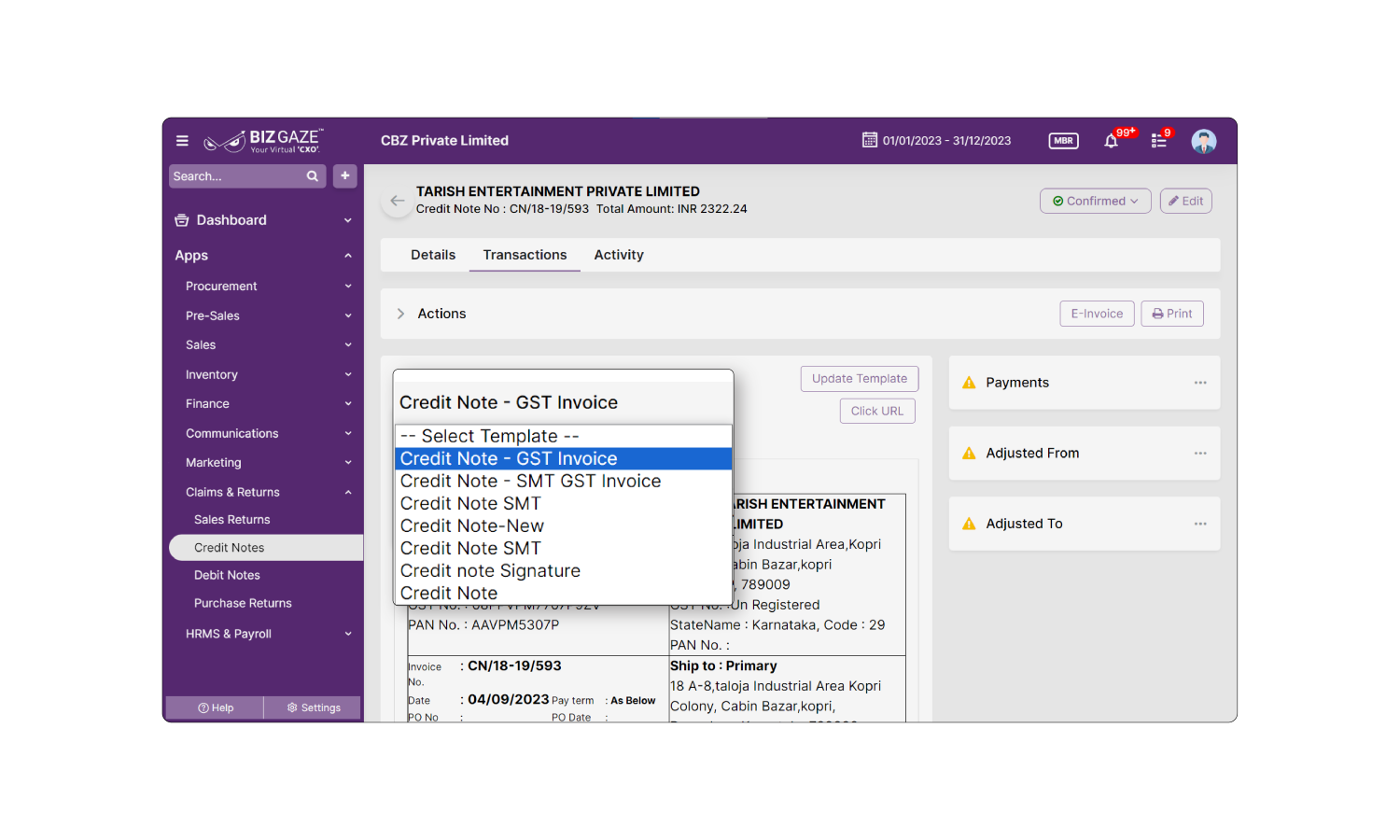
Task: Collapse the Claims & Returns menu
Action: point(348,493)
